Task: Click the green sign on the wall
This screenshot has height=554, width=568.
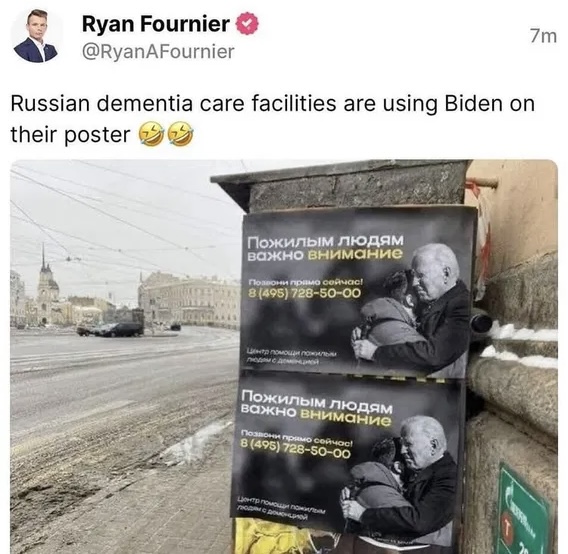Action: [x=523, y=509]
